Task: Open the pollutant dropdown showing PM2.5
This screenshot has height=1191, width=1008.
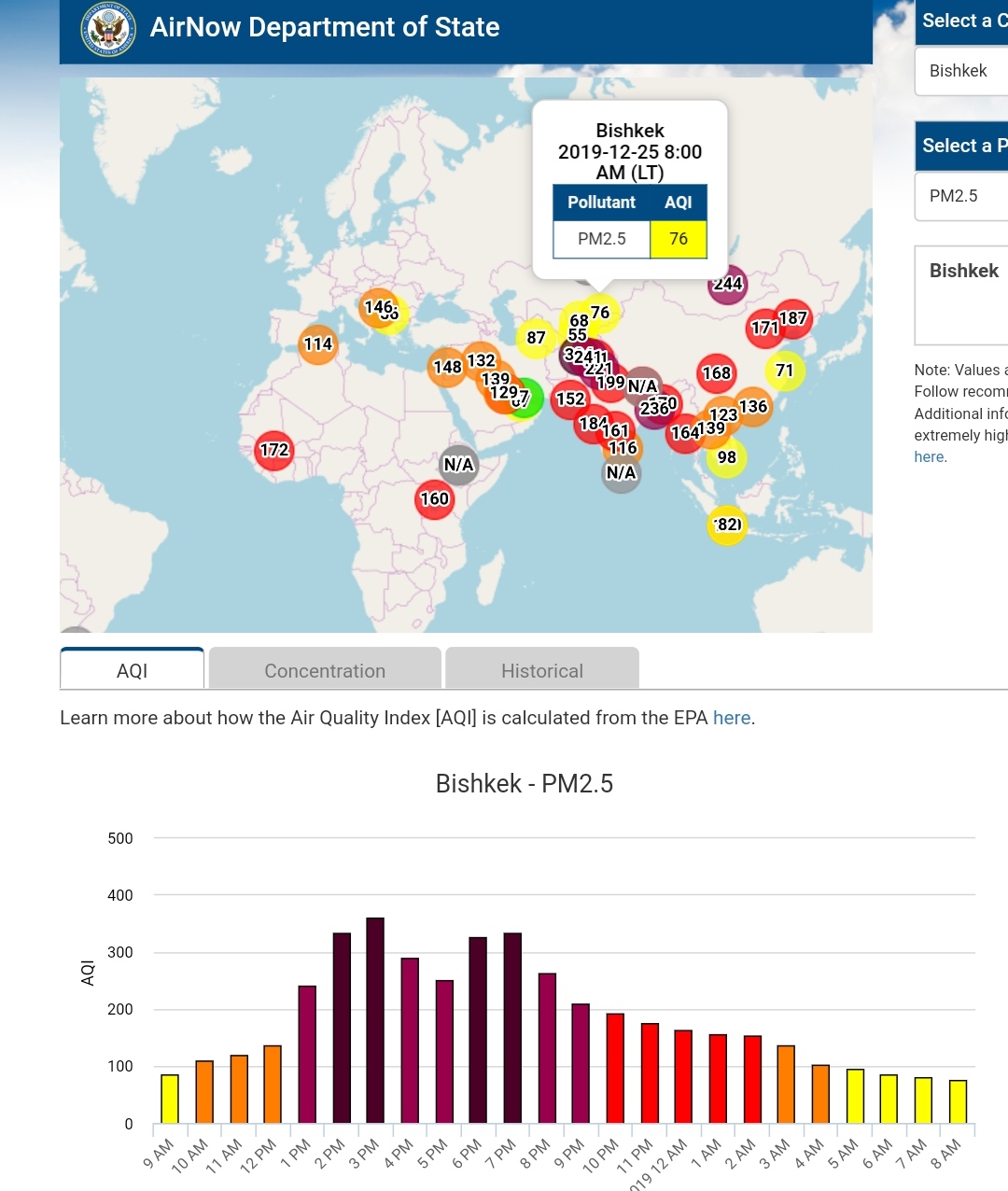Action: tap(961, 196)
